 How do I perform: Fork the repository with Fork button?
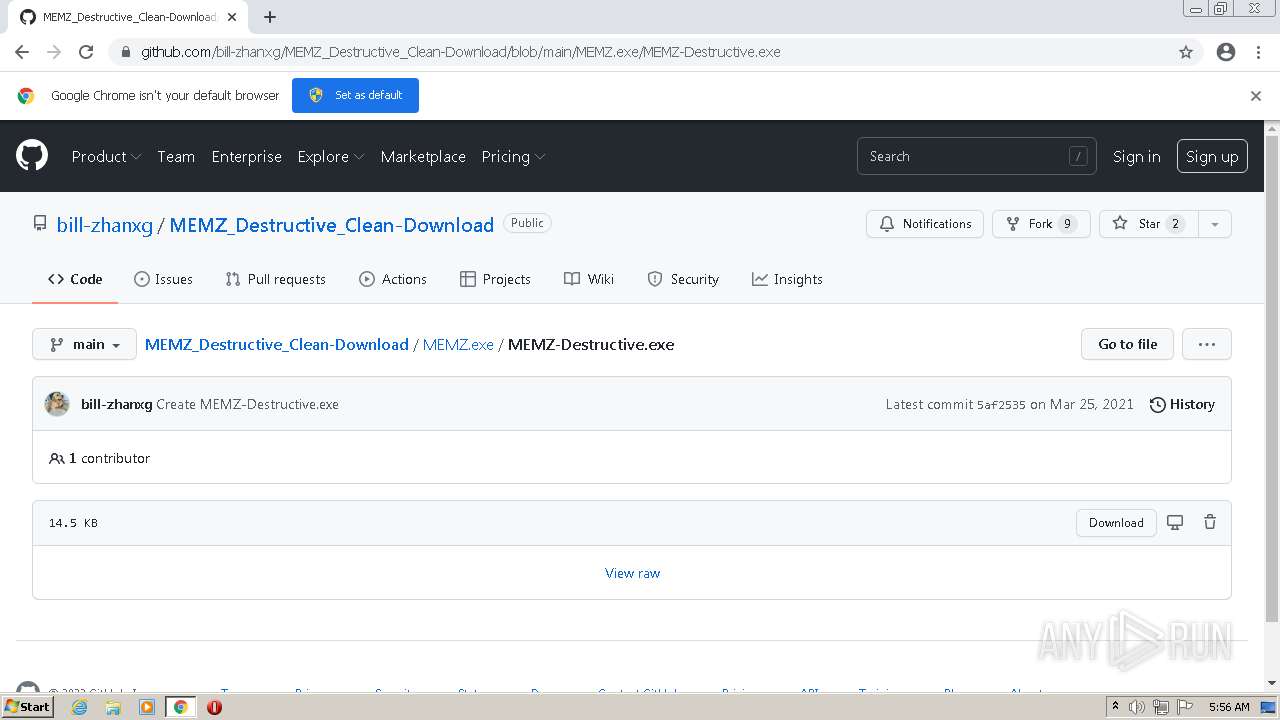click(x=1041, y=224)
